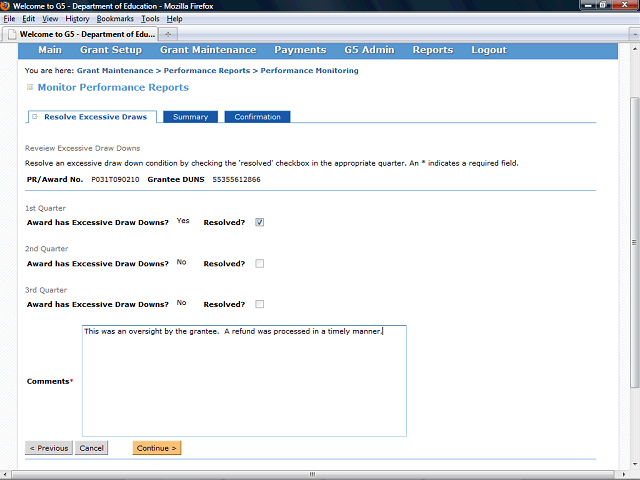This screenshot has width=640, height=480.
Task: Click the Cancel button
Action: [x=91, y=448]
